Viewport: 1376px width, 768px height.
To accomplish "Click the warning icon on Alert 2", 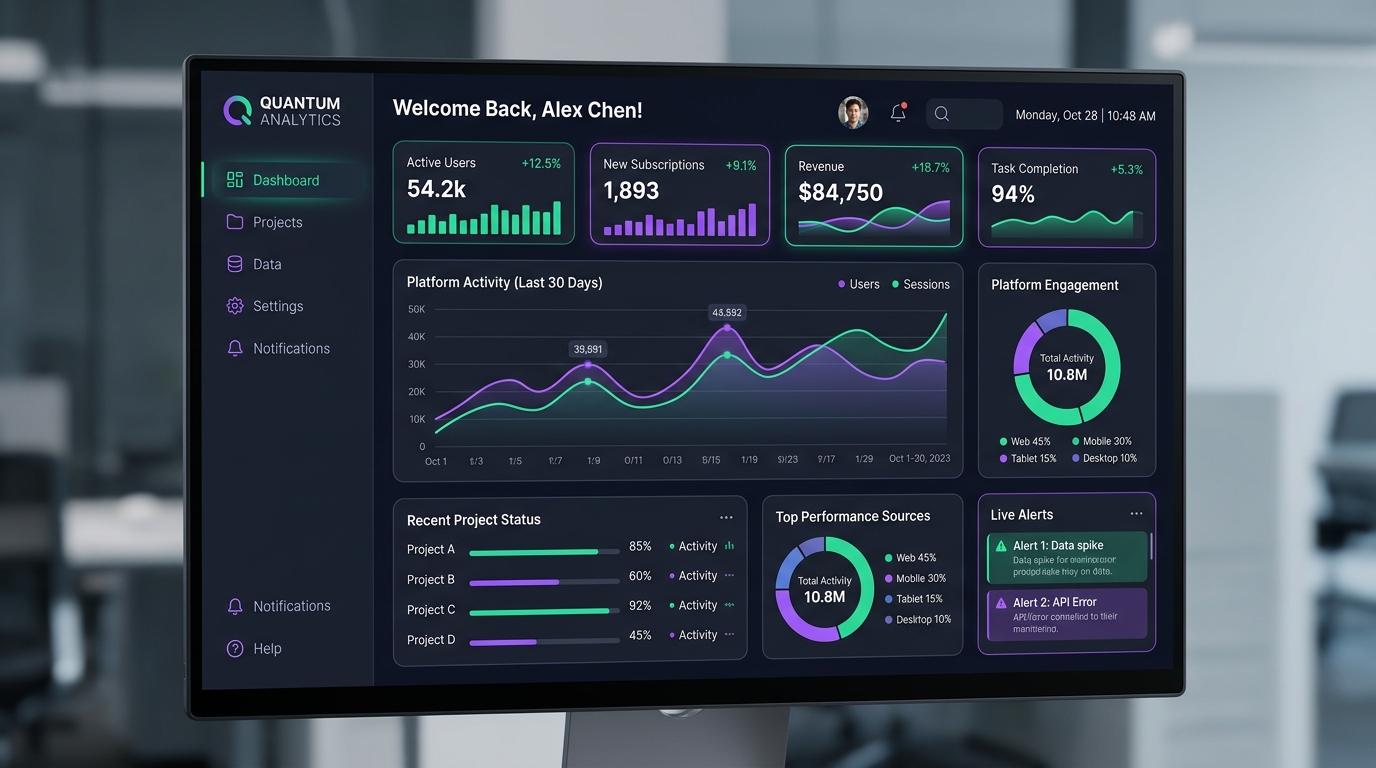I will (1000, 603).
